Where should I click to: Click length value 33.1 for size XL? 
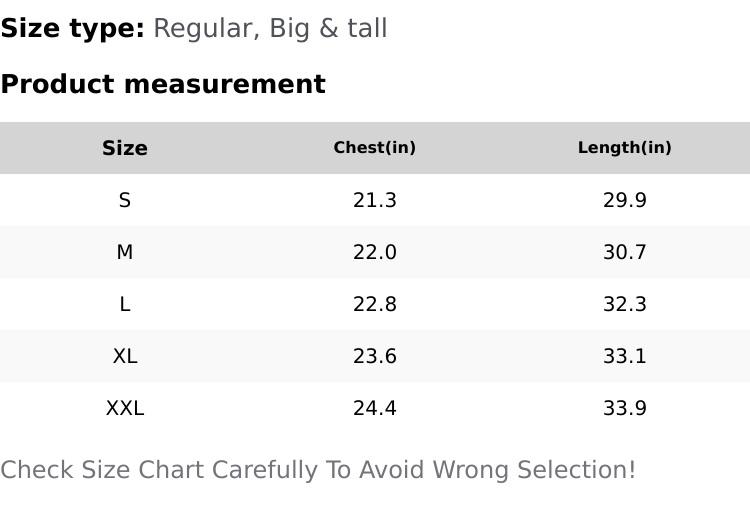(625, 356)
